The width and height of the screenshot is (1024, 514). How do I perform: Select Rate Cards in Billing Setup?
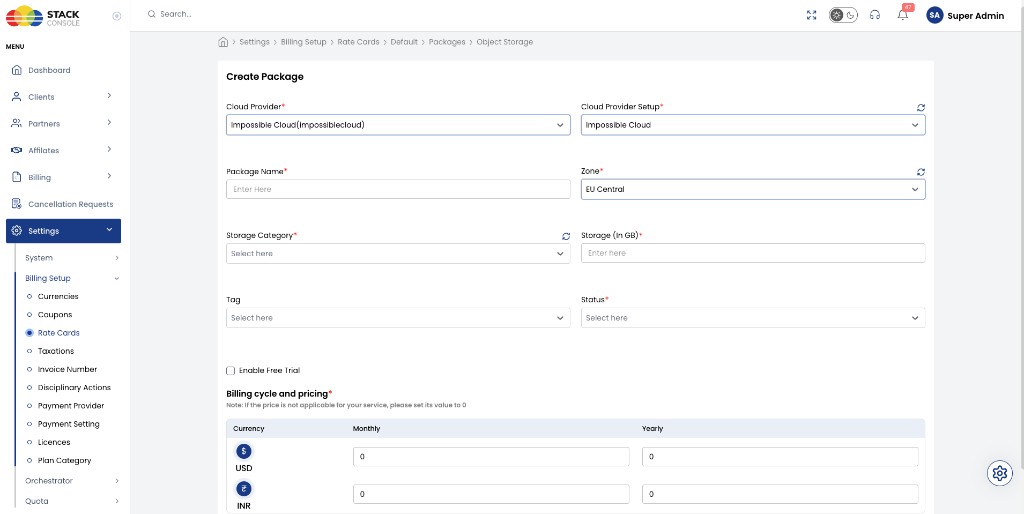59,333
